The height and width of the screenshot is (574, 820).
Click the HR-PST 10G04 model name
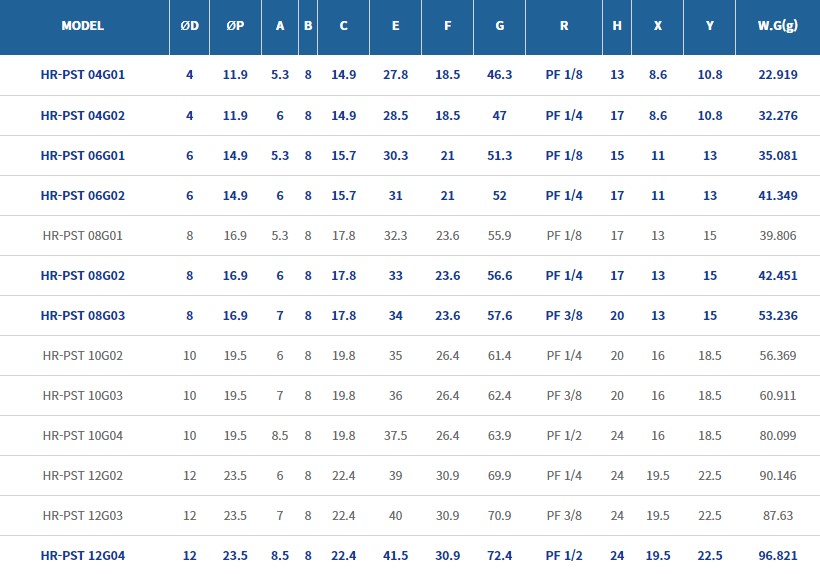coord(83,436)
